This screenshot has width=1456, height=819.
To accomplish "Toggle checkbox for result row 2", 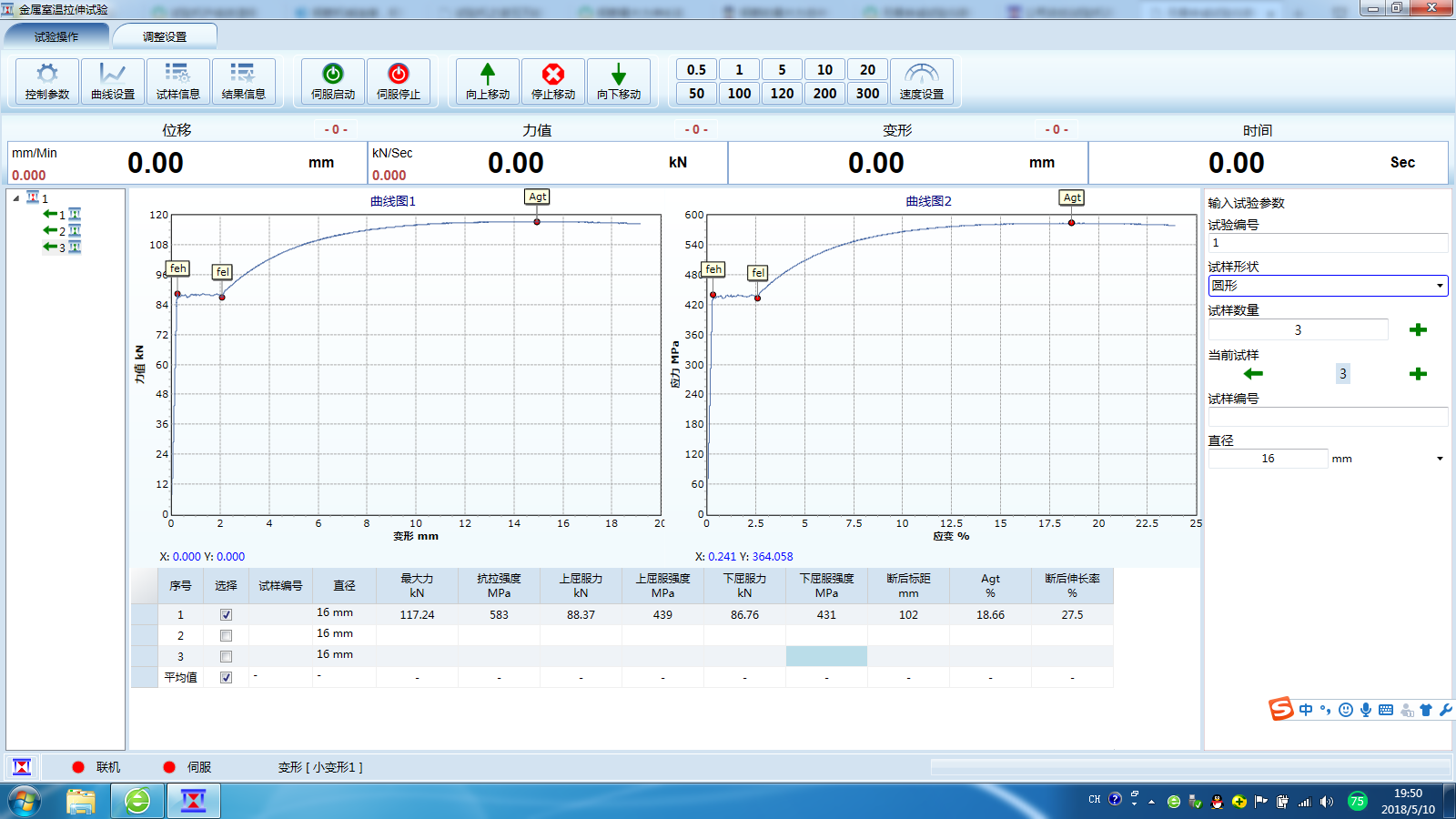I will 226,636.
